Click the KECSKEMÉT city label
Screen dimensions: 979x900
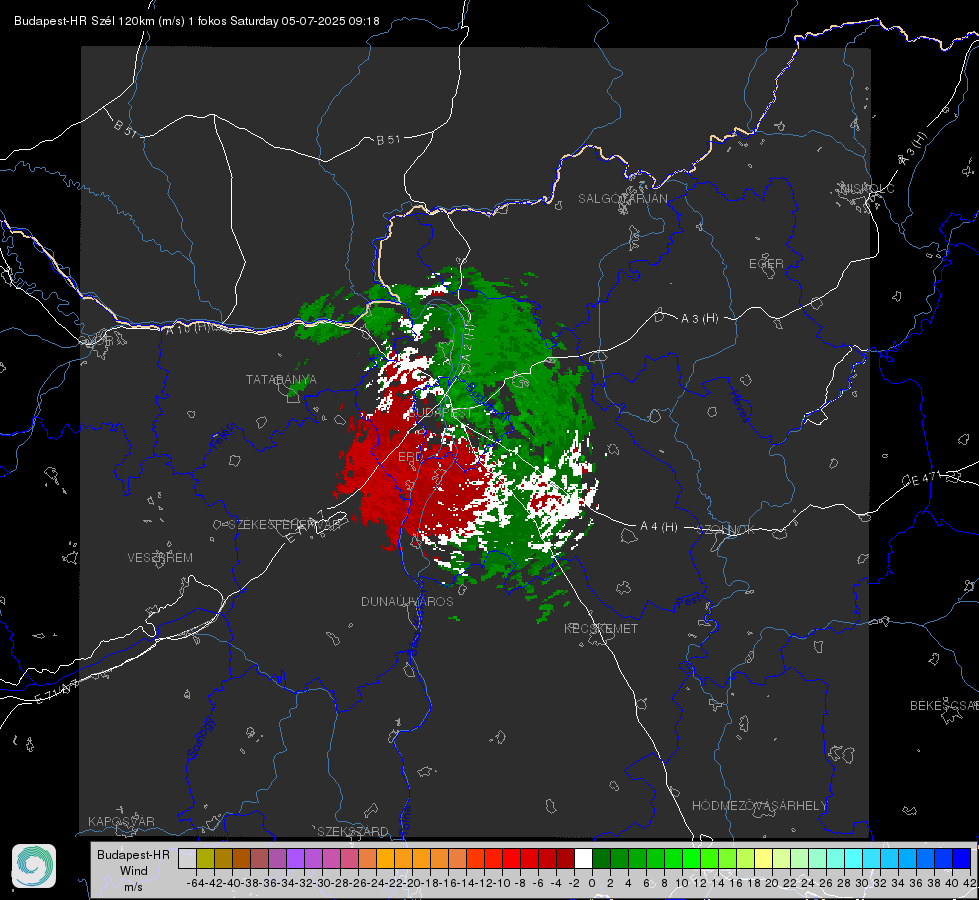[601, 629]
